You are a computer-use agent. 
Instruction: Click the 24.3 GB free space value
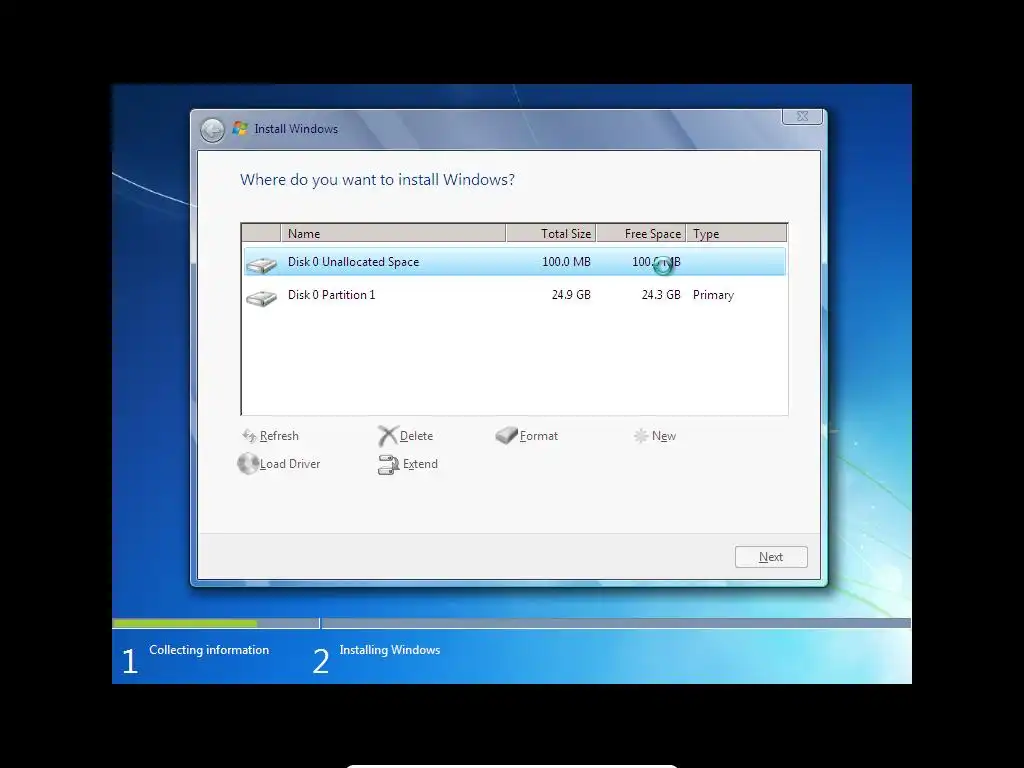[x=661, y=295]
